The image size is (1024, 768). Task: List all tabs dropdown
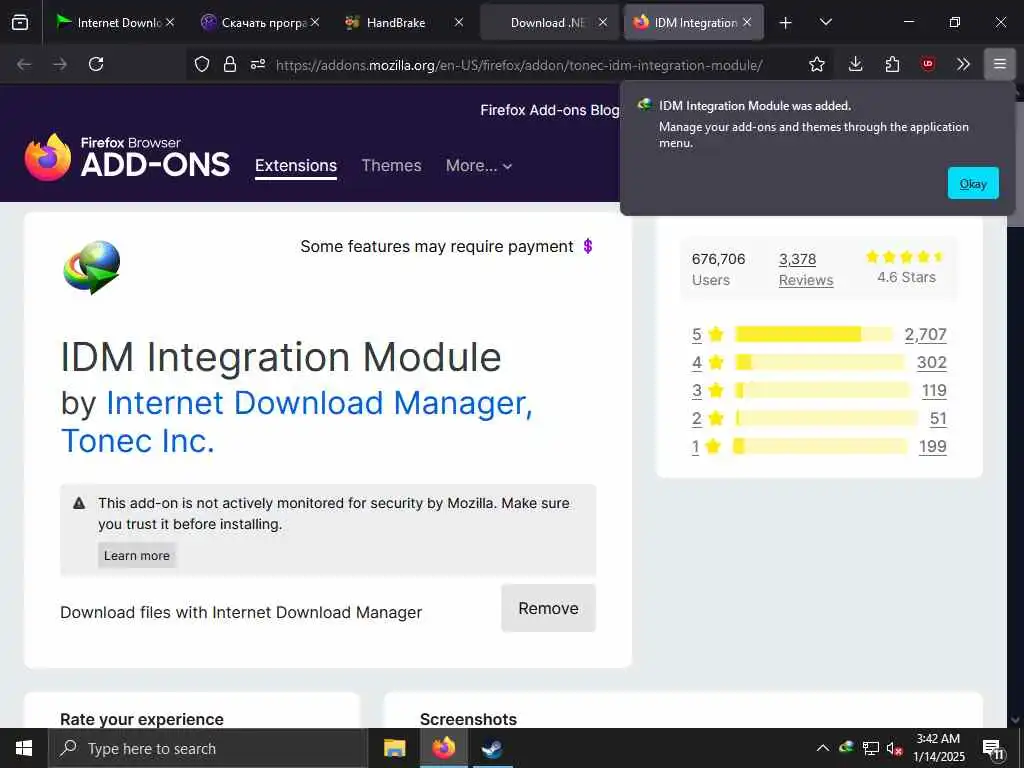825,22
